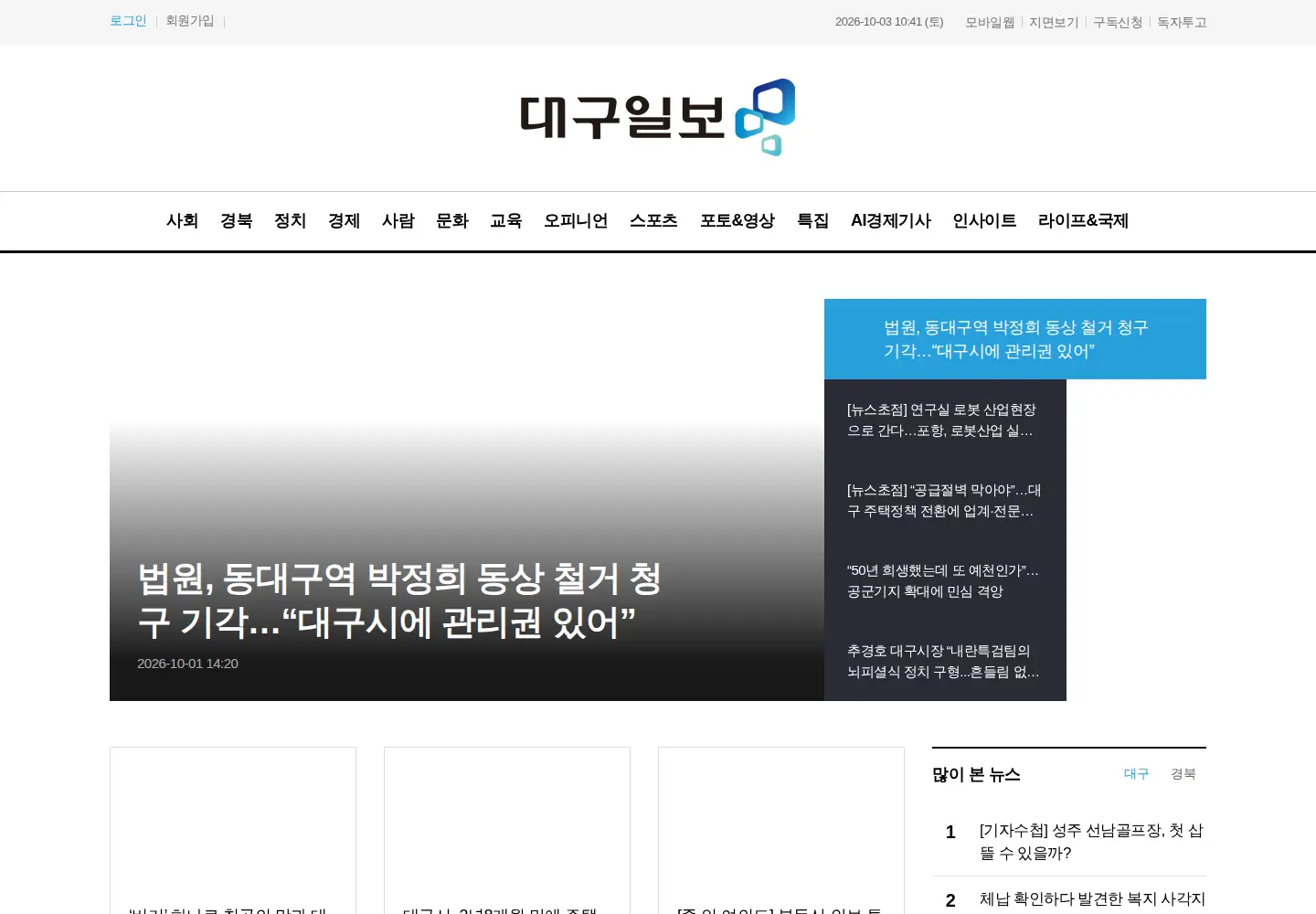Switch most-viewed news to 대구 tab
The width and height of the screenshot is (1316, 914).
[1136, 774]
